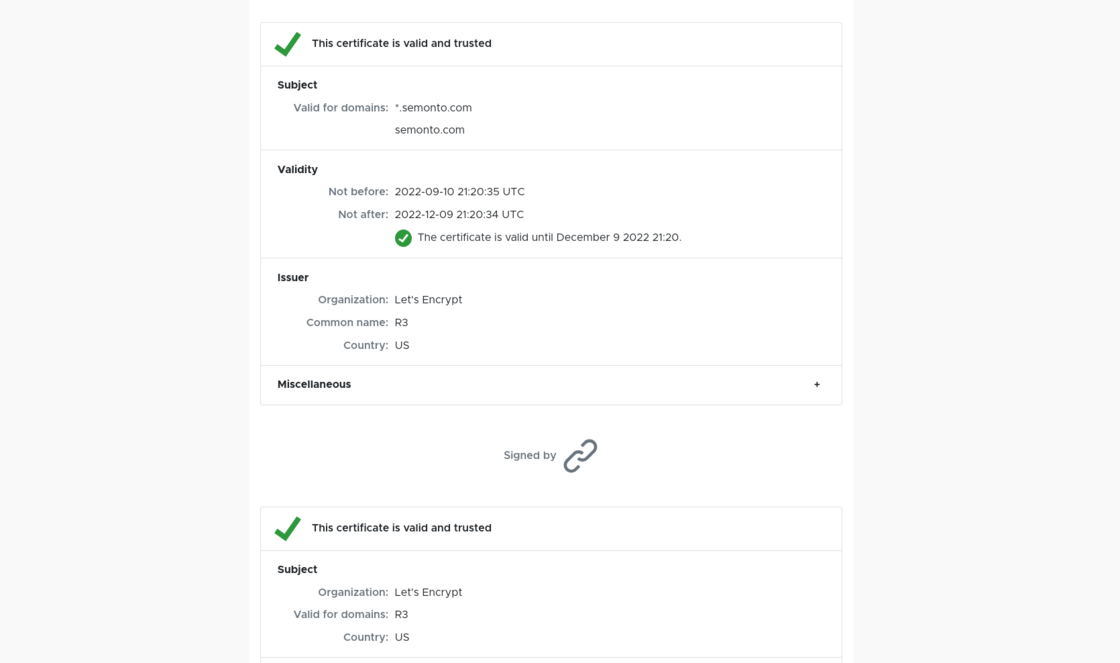Click the green circle check beside validity message
1120x663 pixels.
coord(403,238)
